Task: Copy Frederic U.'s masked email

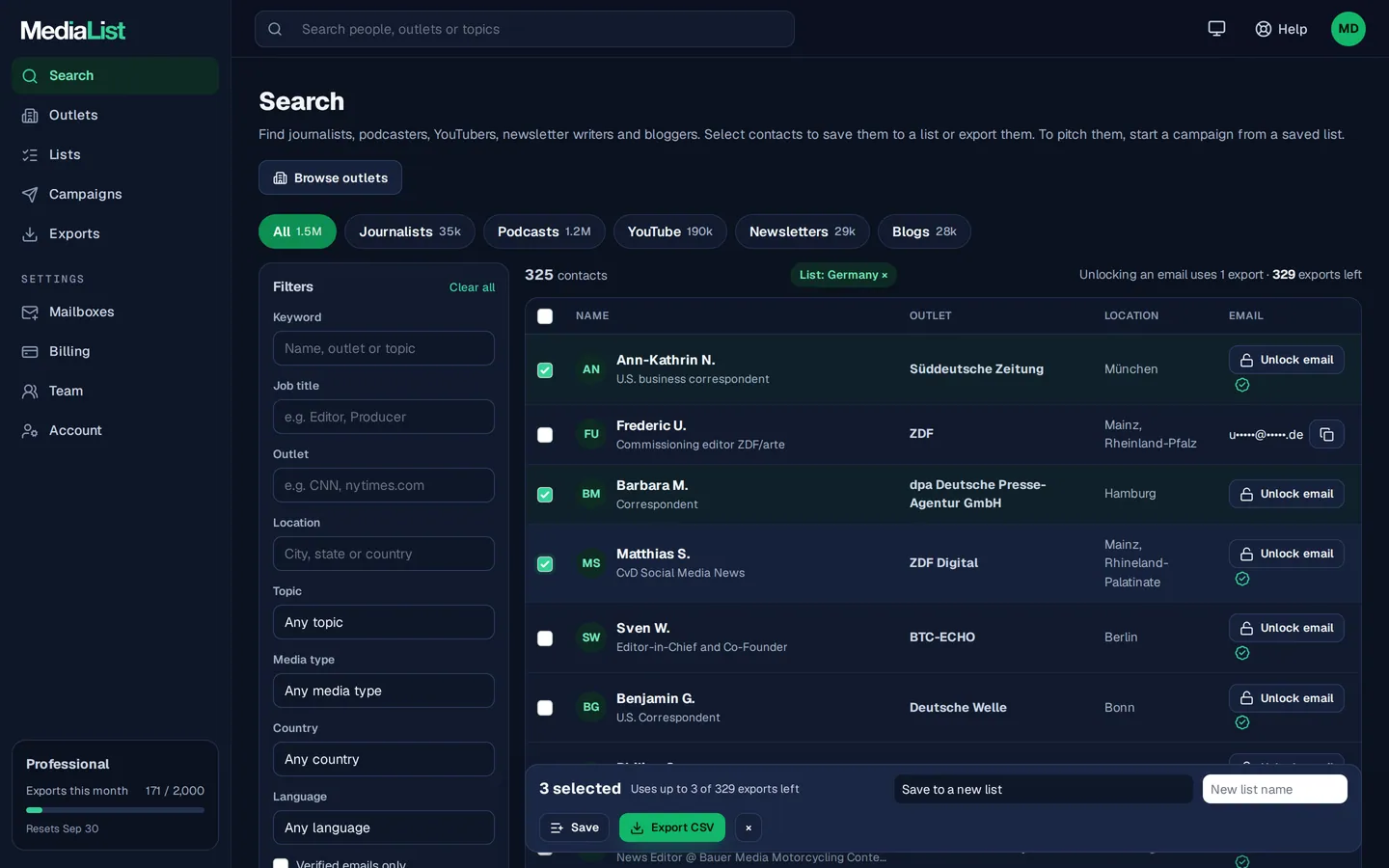Action: 1326,434
